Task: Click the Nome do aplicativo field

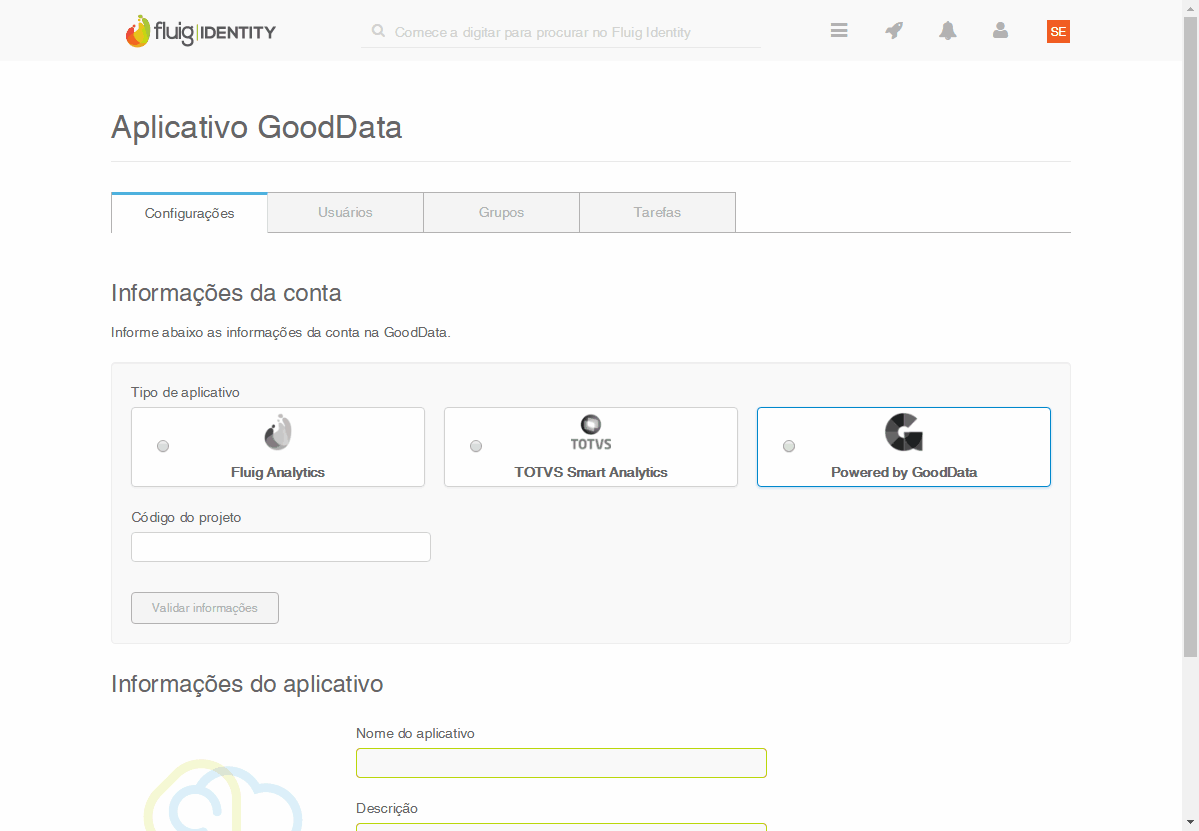Action: pyautogui.click(x=561, y=763)
